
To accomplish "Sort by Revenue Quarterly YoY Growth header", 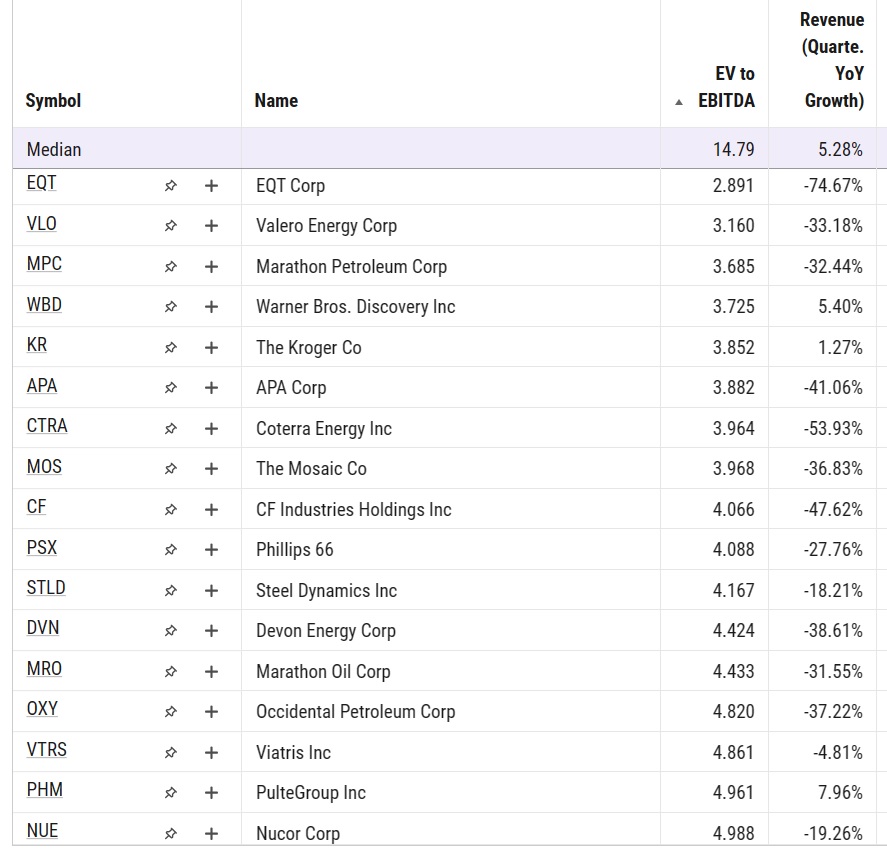I will pyautogui.click(x=832, y=60).
